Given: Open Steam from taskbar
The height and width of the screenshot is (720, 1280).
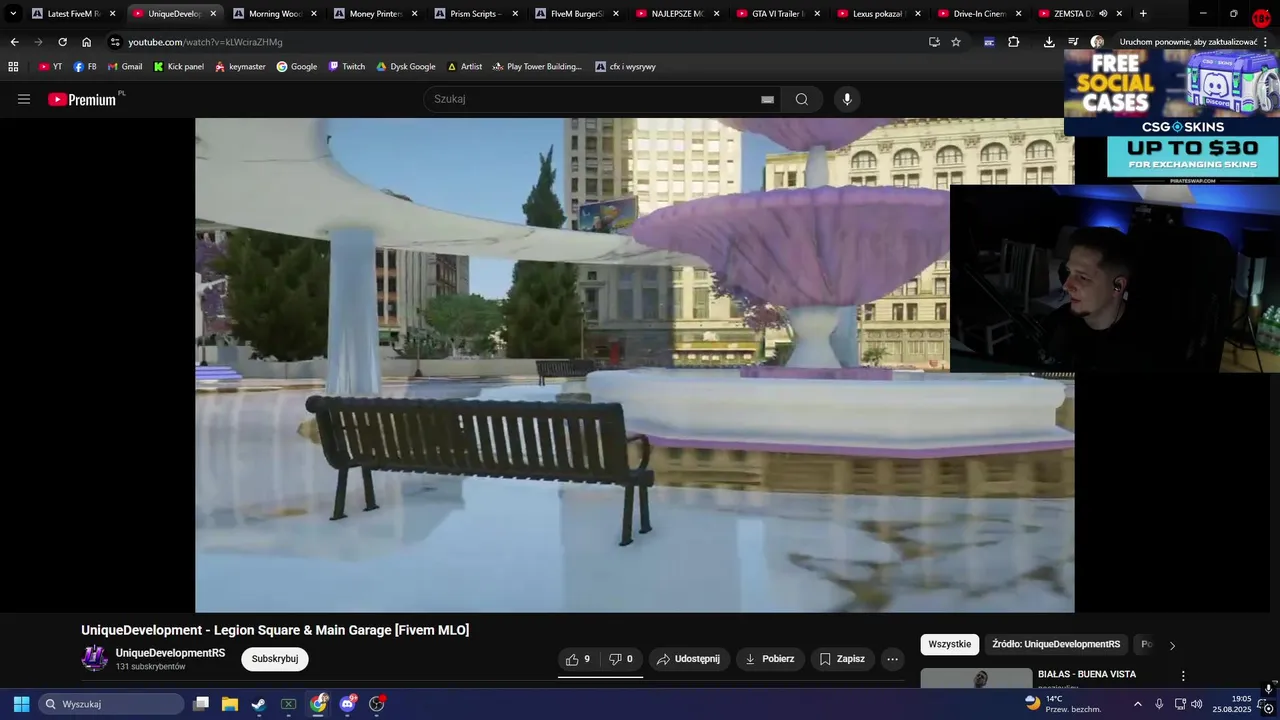Looking at the screenshot, I should 259,704.
